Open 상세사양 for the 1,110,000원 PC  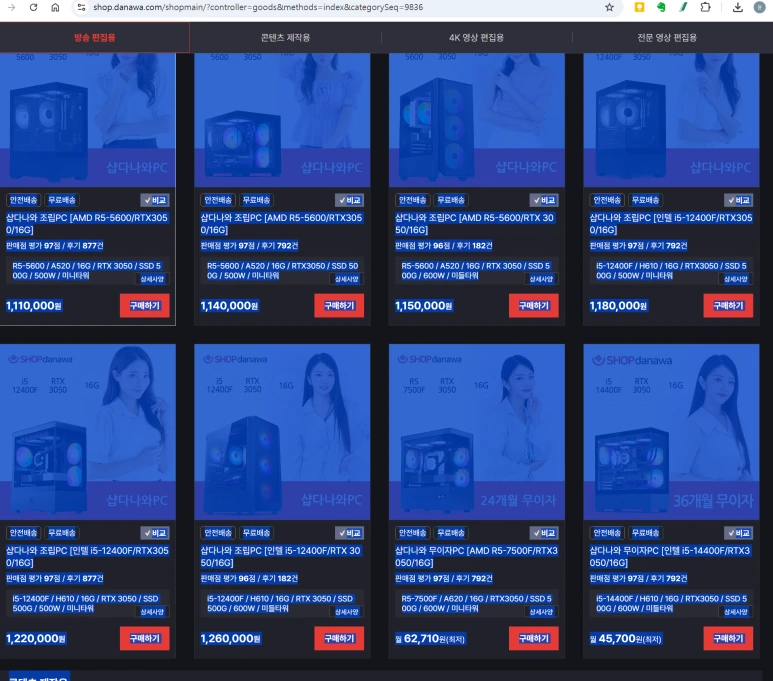click(x=152, y=279)
